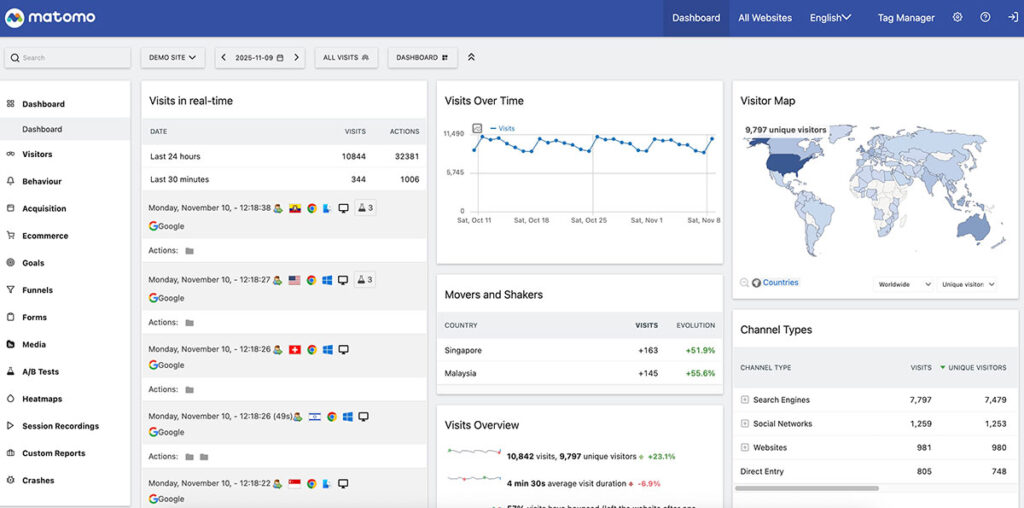Screen dimensions: 1024x508
Task: Click the visitor map zoom-out icon
Action: 744,283
